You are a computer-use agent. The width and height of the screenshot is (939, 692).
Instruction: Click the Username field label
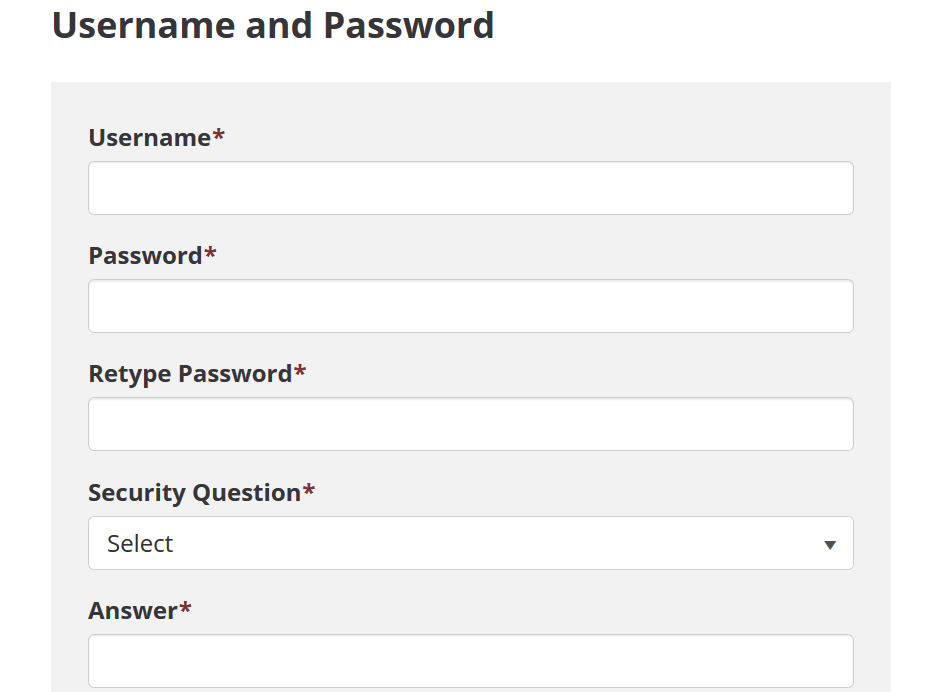150,138
